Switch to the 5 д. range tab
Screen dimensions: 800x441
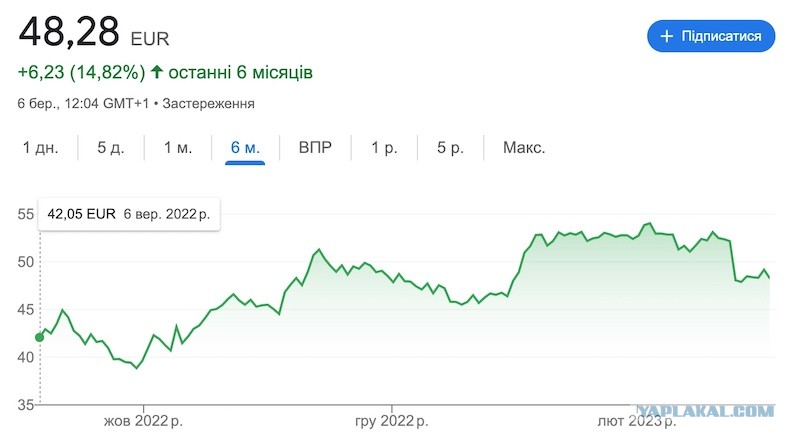[x=111, y=148]
